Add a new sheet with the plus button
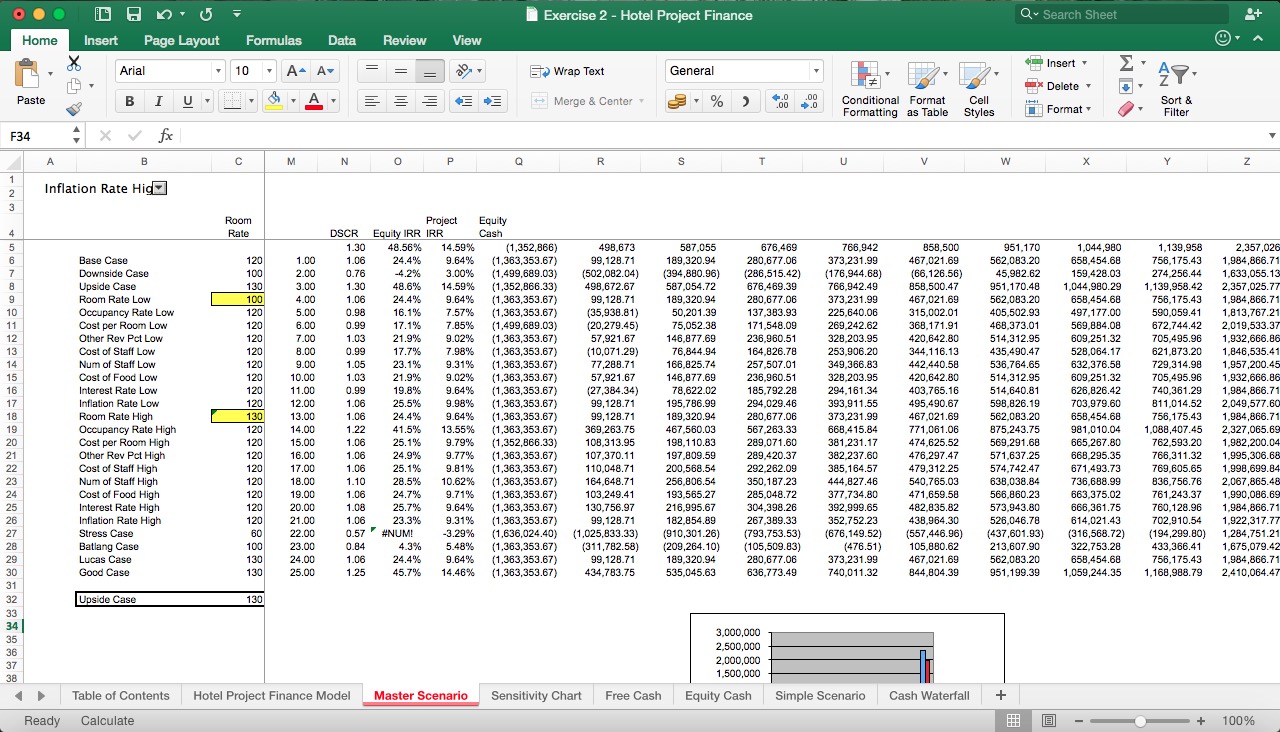1280x732 pixels. [1000, 695]
